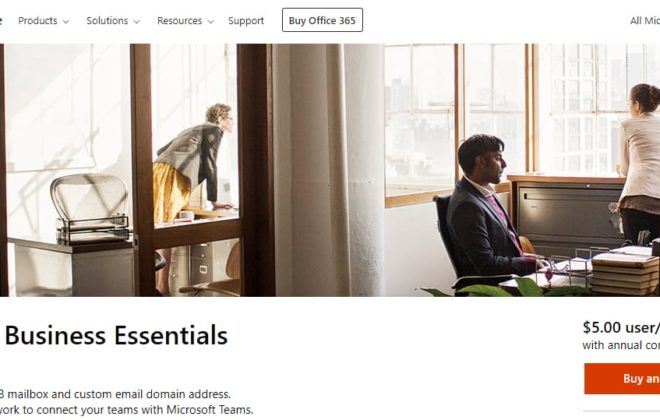Viewport: 660px width, 420px height.
Task: Go to the Support page link
Action: 246,21
